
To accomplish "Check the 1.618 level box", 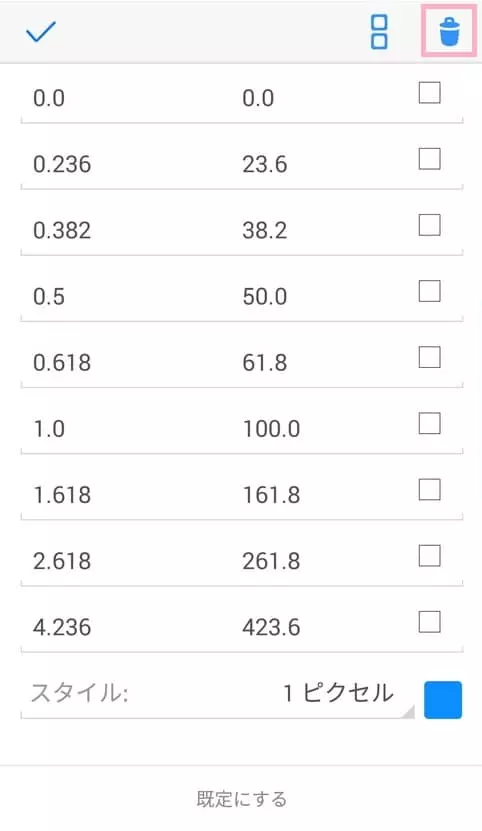I will coord(430,490).
